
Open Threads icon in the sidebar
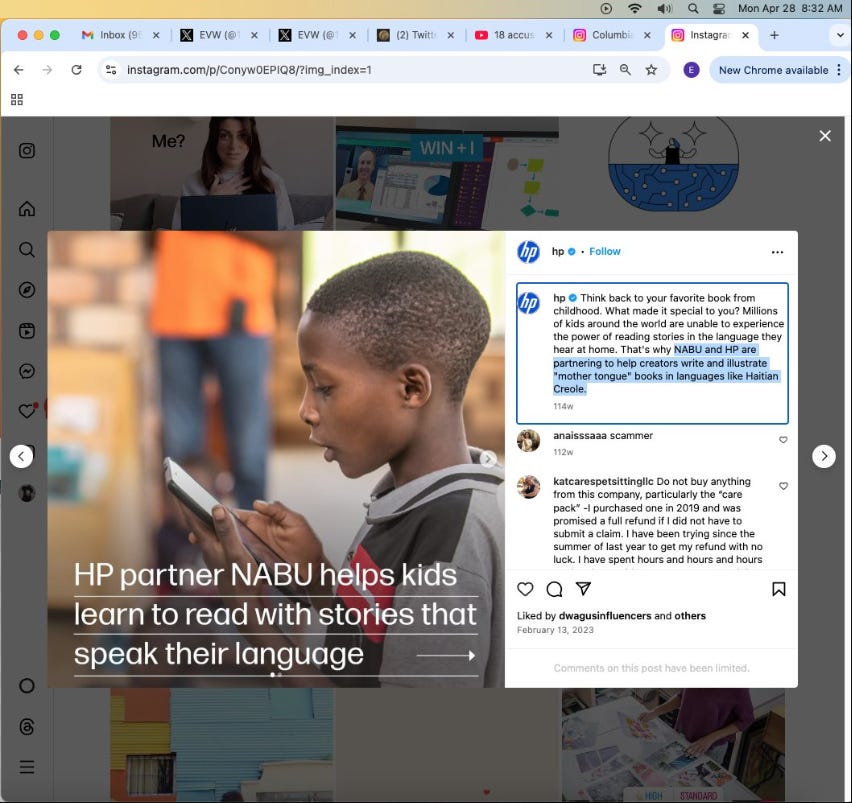pyautogui.click(x=27, y=726)
